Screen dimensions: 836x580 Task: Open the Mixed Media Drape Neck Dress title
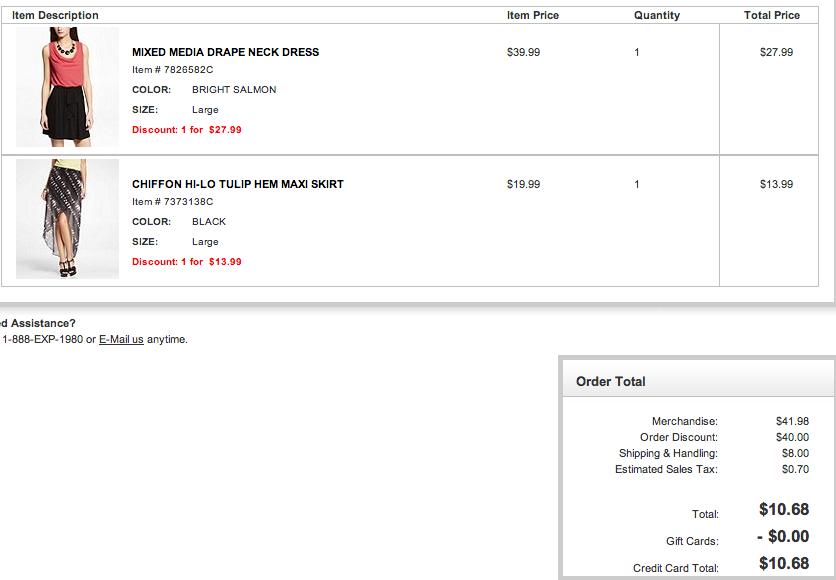click(x=225, y=52)
